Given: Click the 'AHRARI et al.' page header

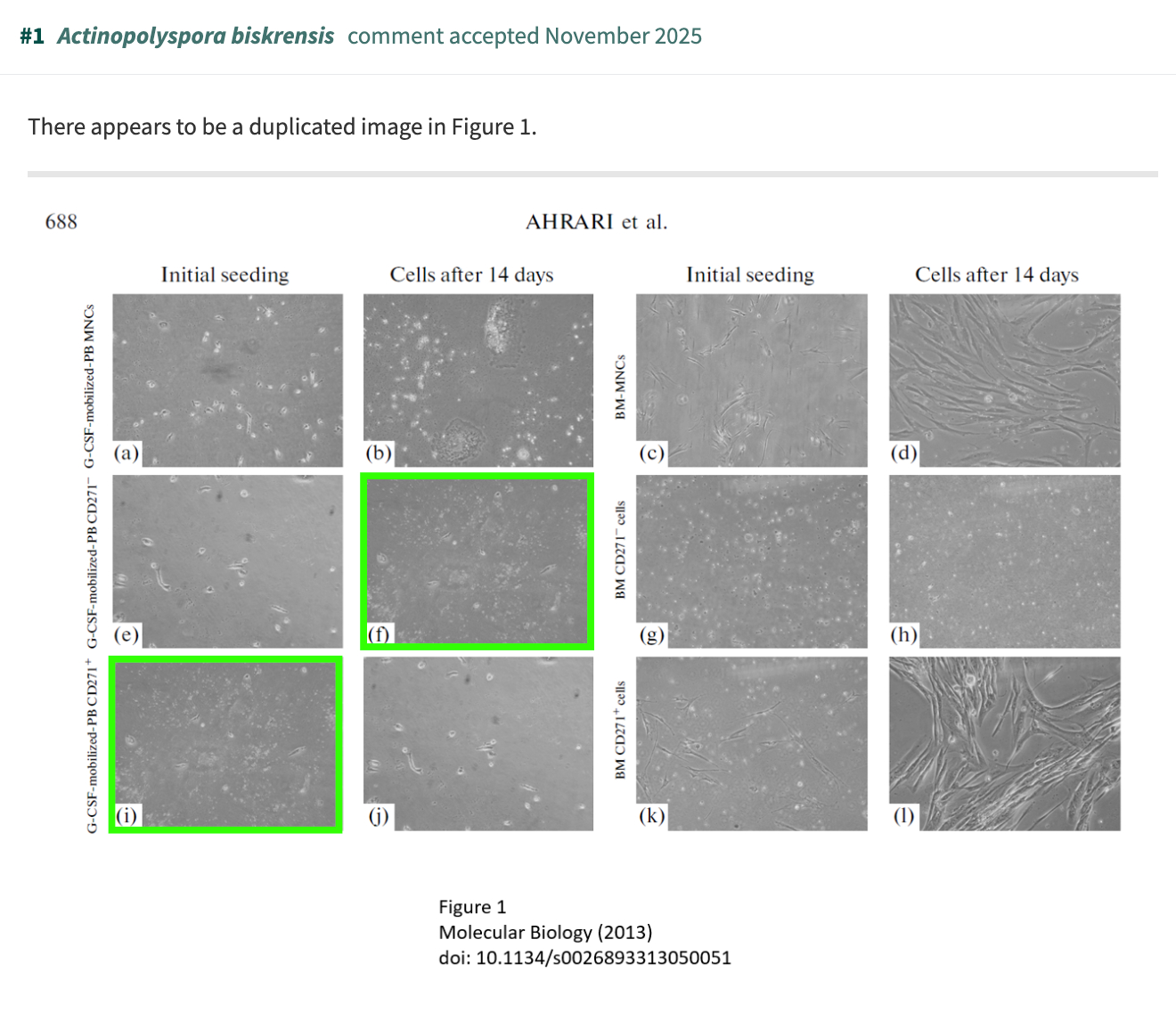Looking at the screenshot, I should tap(596, 222).
